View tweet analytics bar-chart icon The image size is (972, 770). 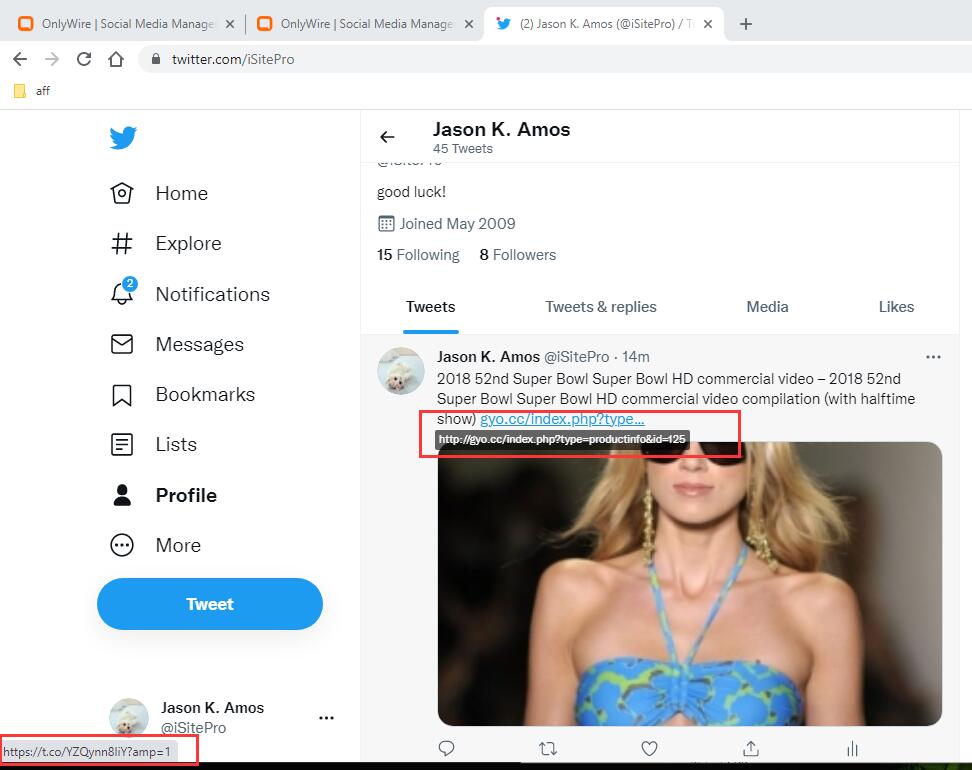tap(852, 748)
